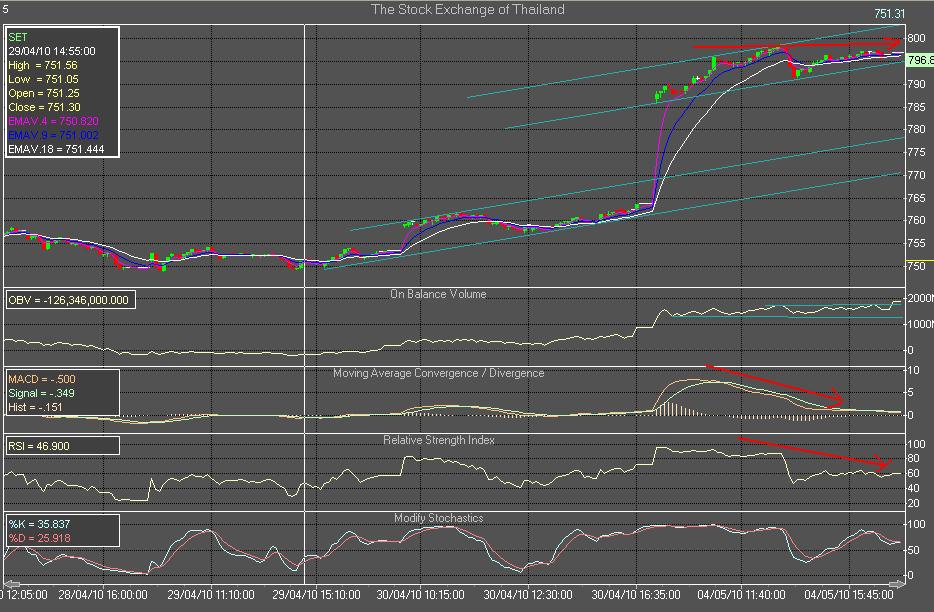Click the 30/04/10 10:15:00 time label
This screenshot has width=934, height=612.
(421, 595)
